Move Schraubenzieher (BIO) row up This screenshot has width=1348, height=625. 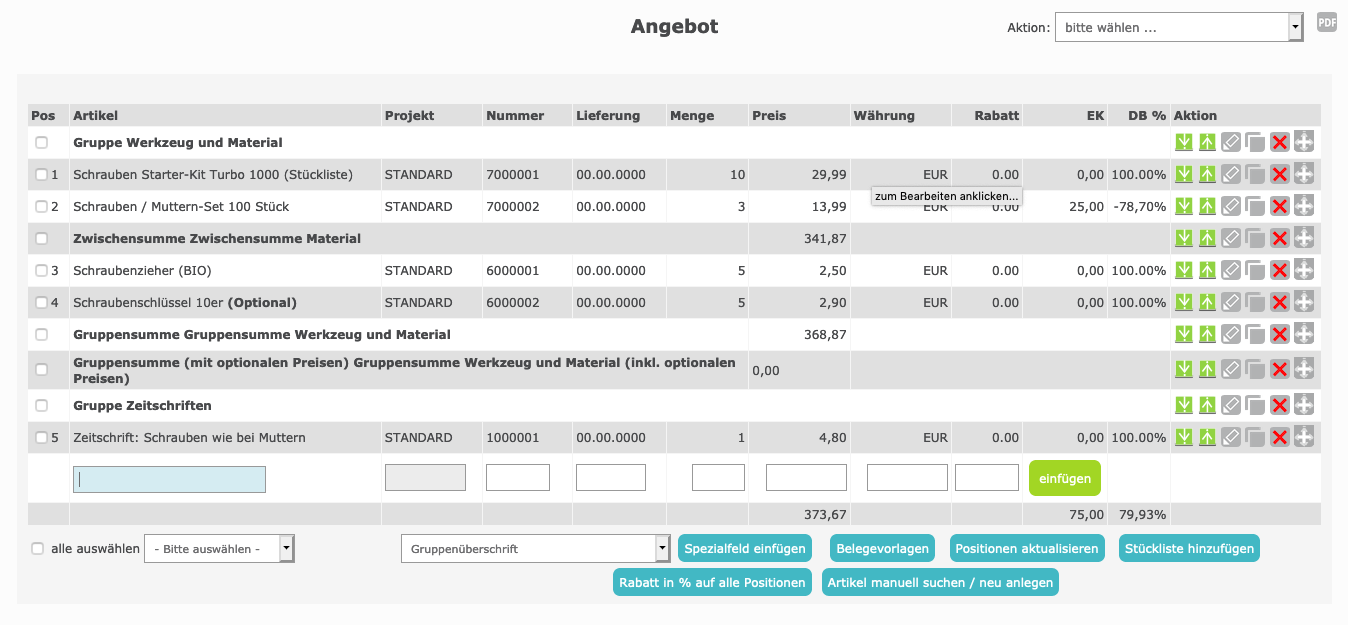[x=1207, y=271]
